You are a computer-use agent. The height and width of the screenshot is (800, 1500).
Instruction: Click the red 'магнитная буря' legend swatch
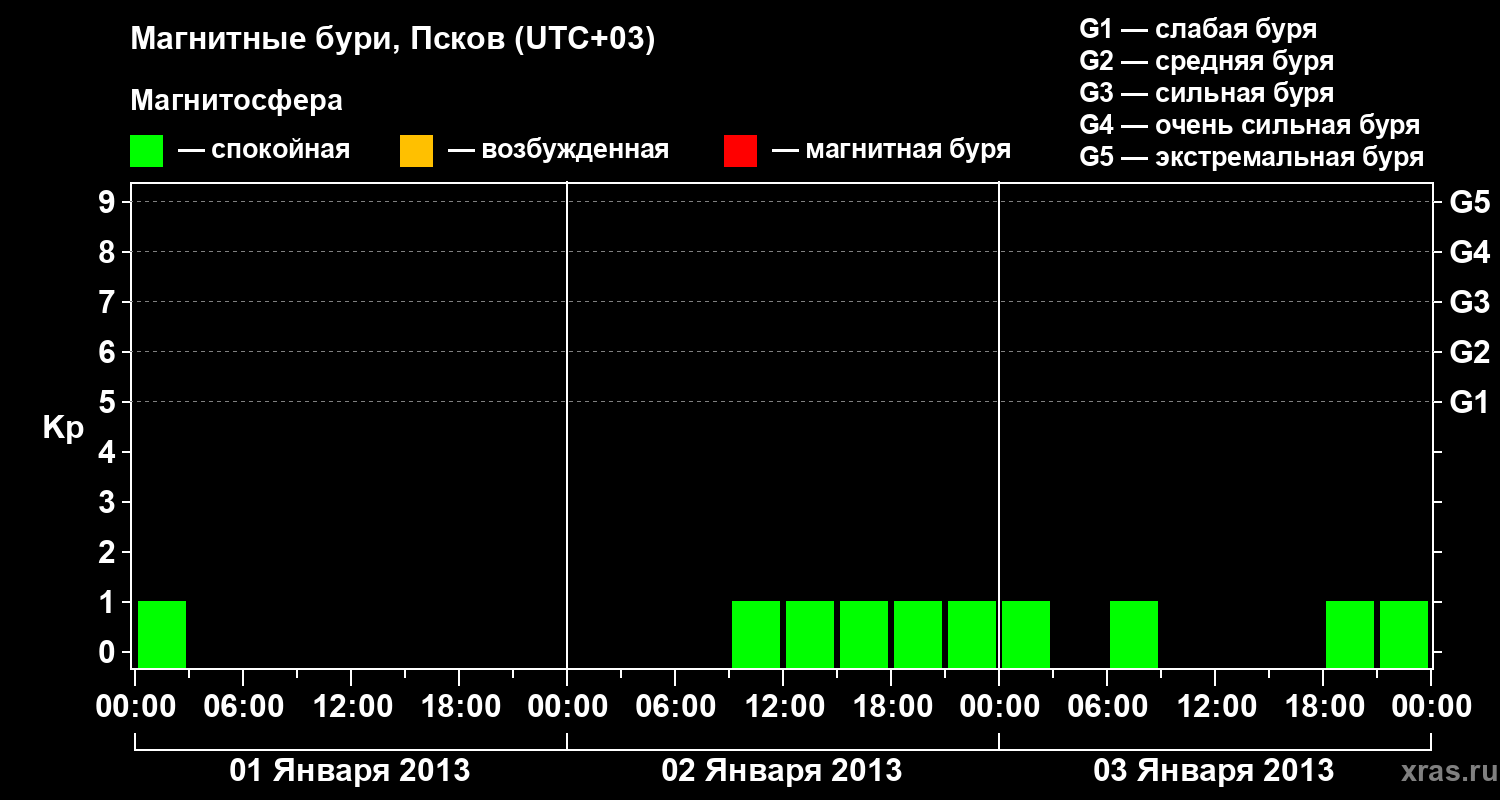[x=740, y=151]
